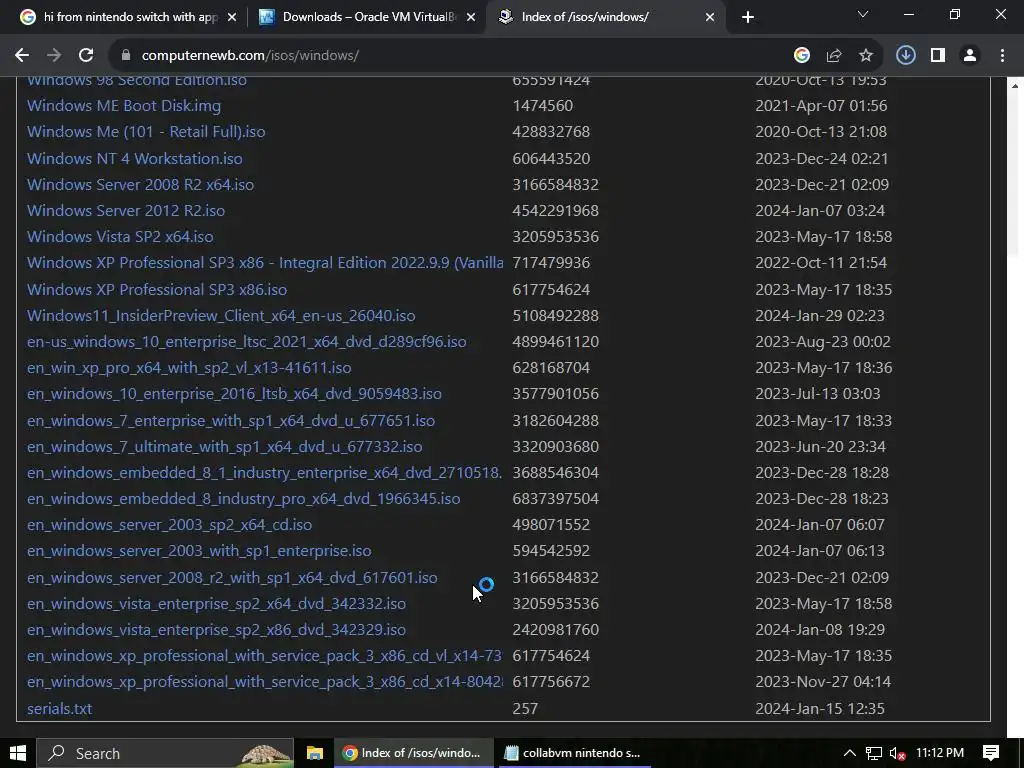1024x768 pixels.
Task: Download en_windows_server_2003_sp2_x64_cd.iso
Action: click(x=169, y=526)
